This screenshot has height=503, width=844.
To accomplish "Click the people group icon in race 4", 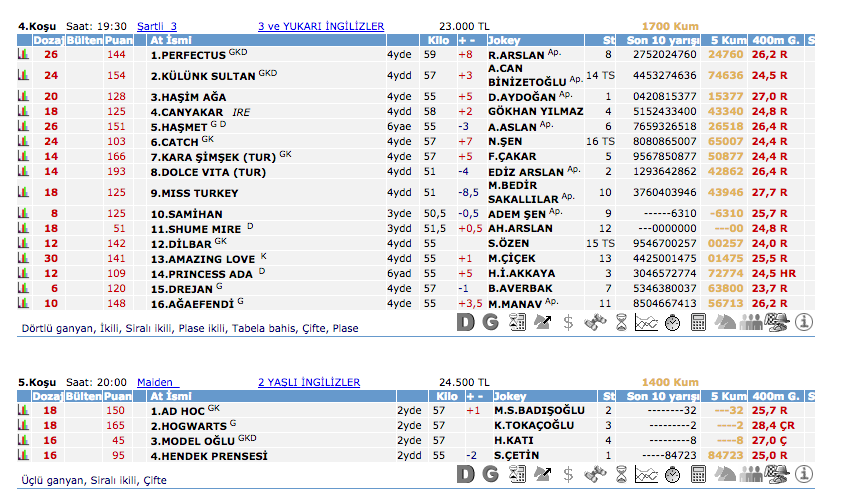I will [x=751, y=323].
